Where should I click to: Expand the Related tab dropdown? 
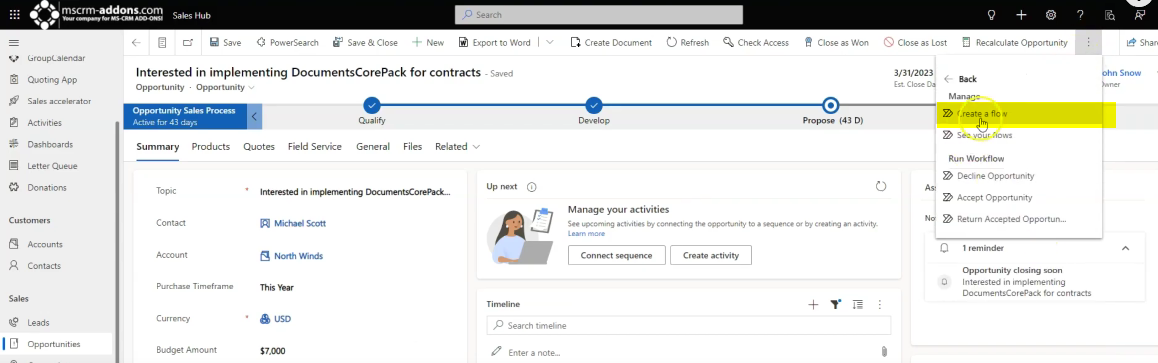pos(457,147)
